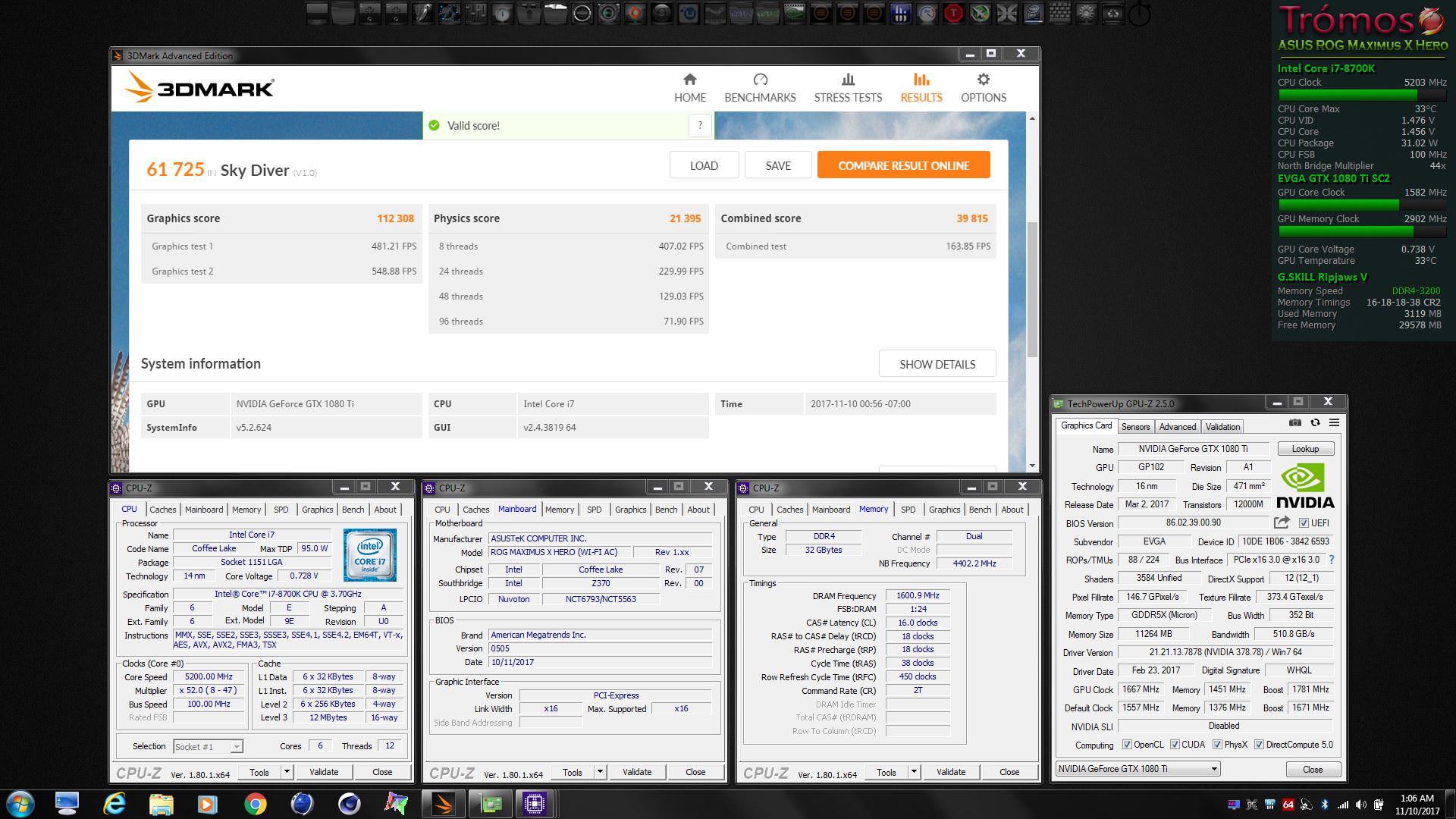Open Caches tab in leftmost CPU-Z window
This screenshot has width=1456, height=819.
162,510
